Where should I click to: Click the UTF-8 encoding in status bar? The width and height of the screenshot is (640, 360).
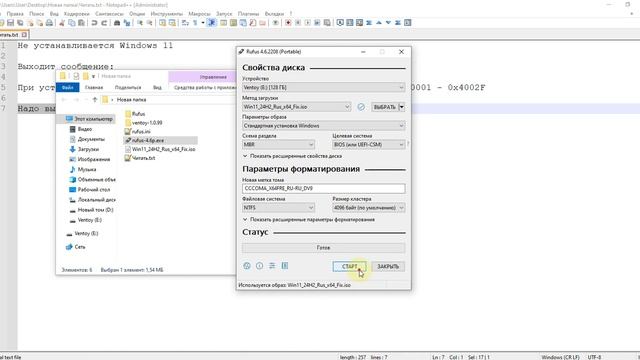[x=594, y=357]
